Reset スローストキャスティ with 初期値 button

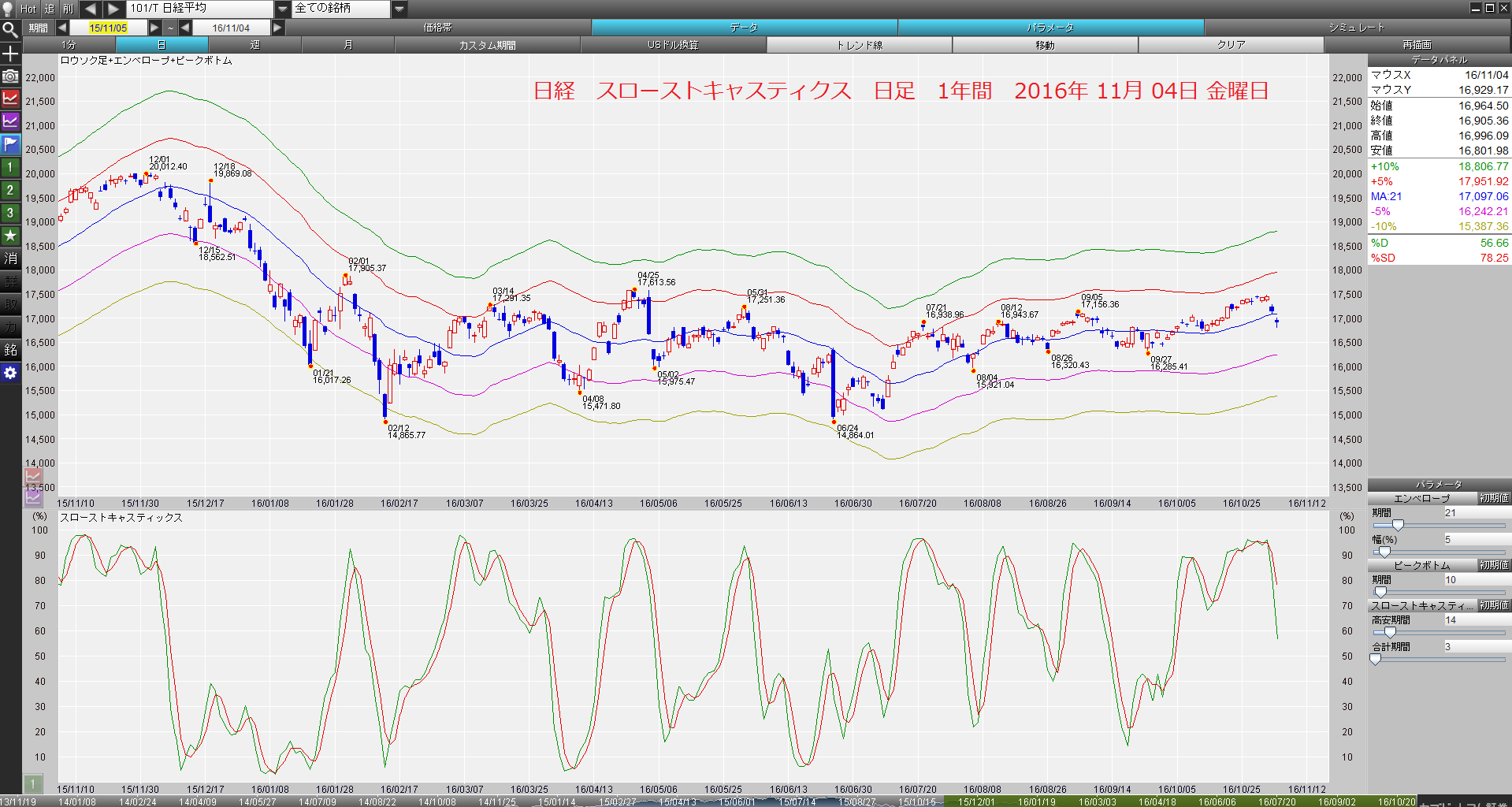click(1494, 605)
